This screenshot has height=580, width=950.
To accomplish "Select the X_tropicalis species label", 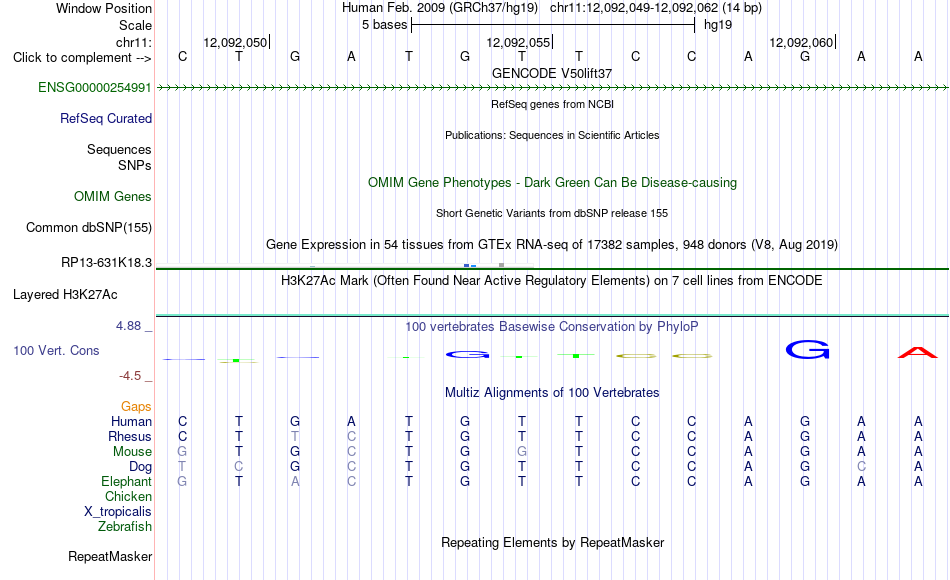I will point(118,512).
